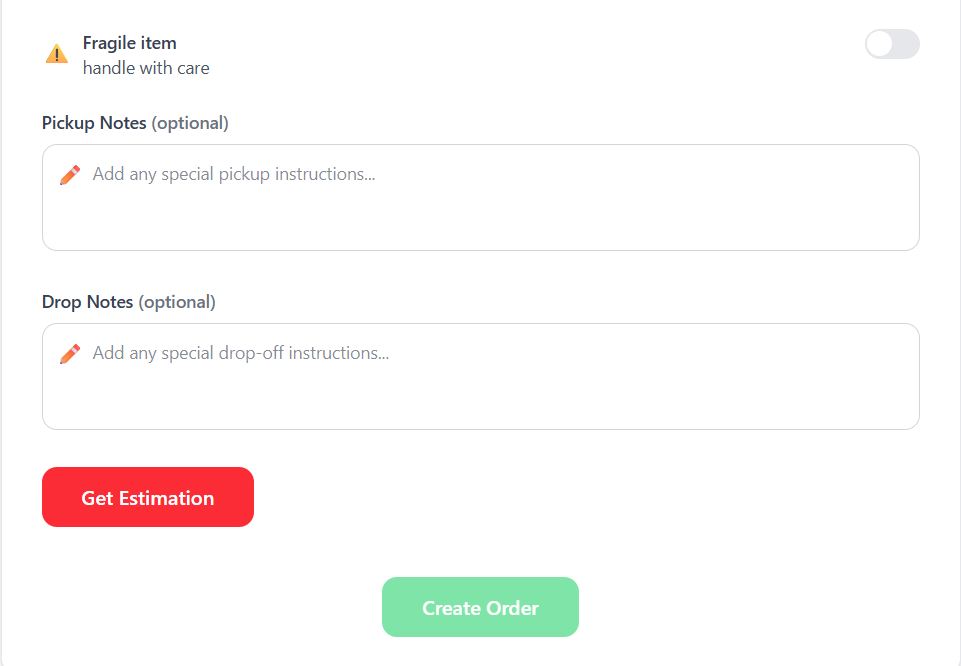Click the green Create Order button
The width and height of the screenshot is (961, 666).
coord(480,607)
